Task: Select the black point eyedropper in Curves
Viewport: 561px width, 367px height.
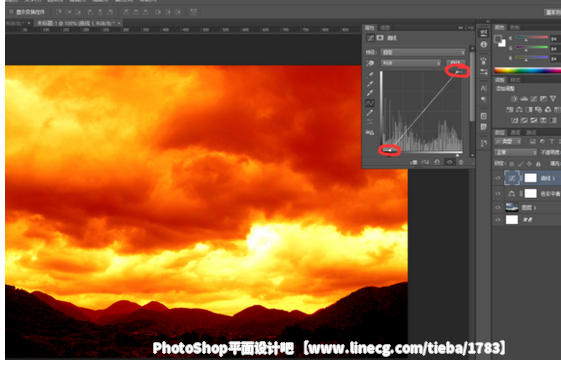Action: [370, 75]
